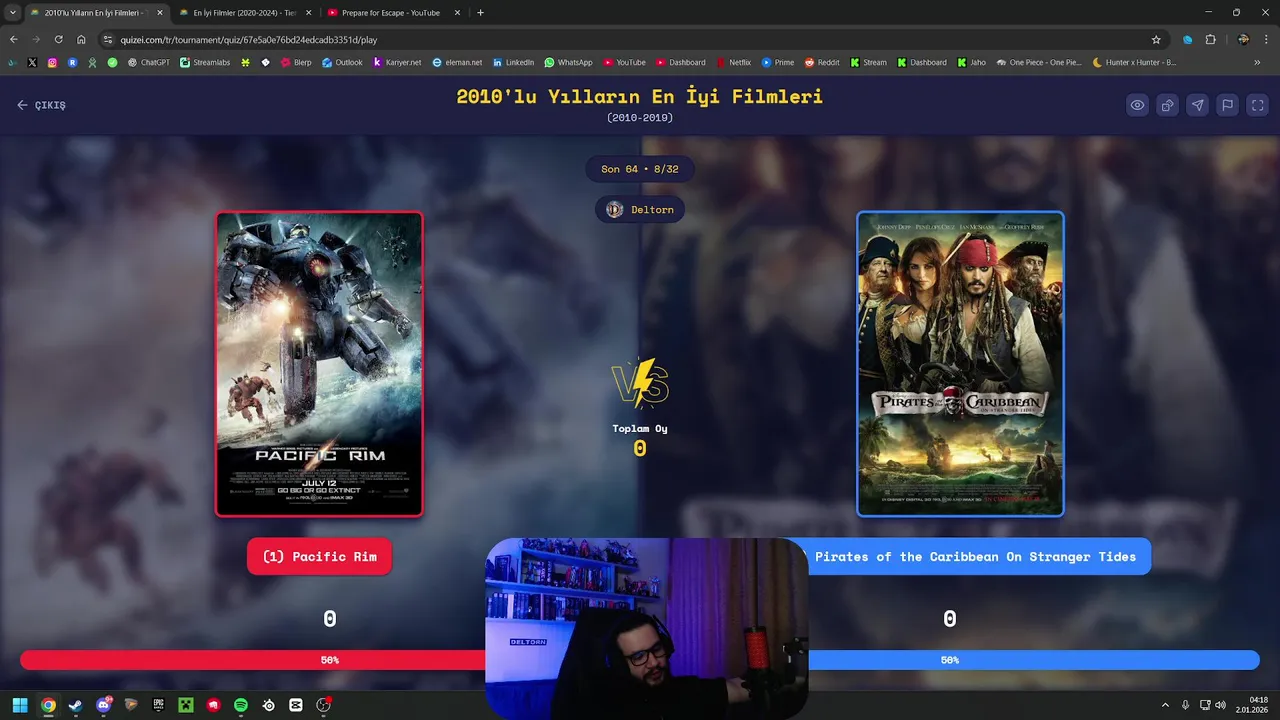
Task: Open the YouTube bookmark
Action: [x=624, y=62]
